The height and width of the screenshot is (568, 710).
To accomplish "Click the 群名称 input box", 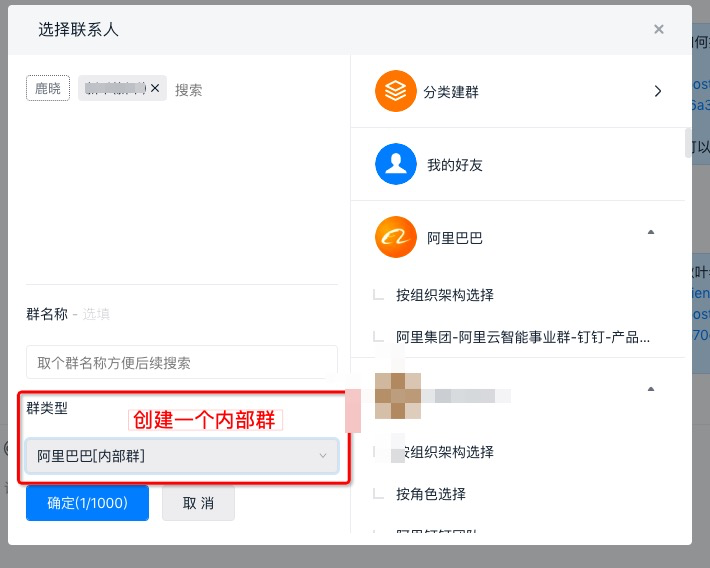I will pyautogui.click(x=182, y=362).
